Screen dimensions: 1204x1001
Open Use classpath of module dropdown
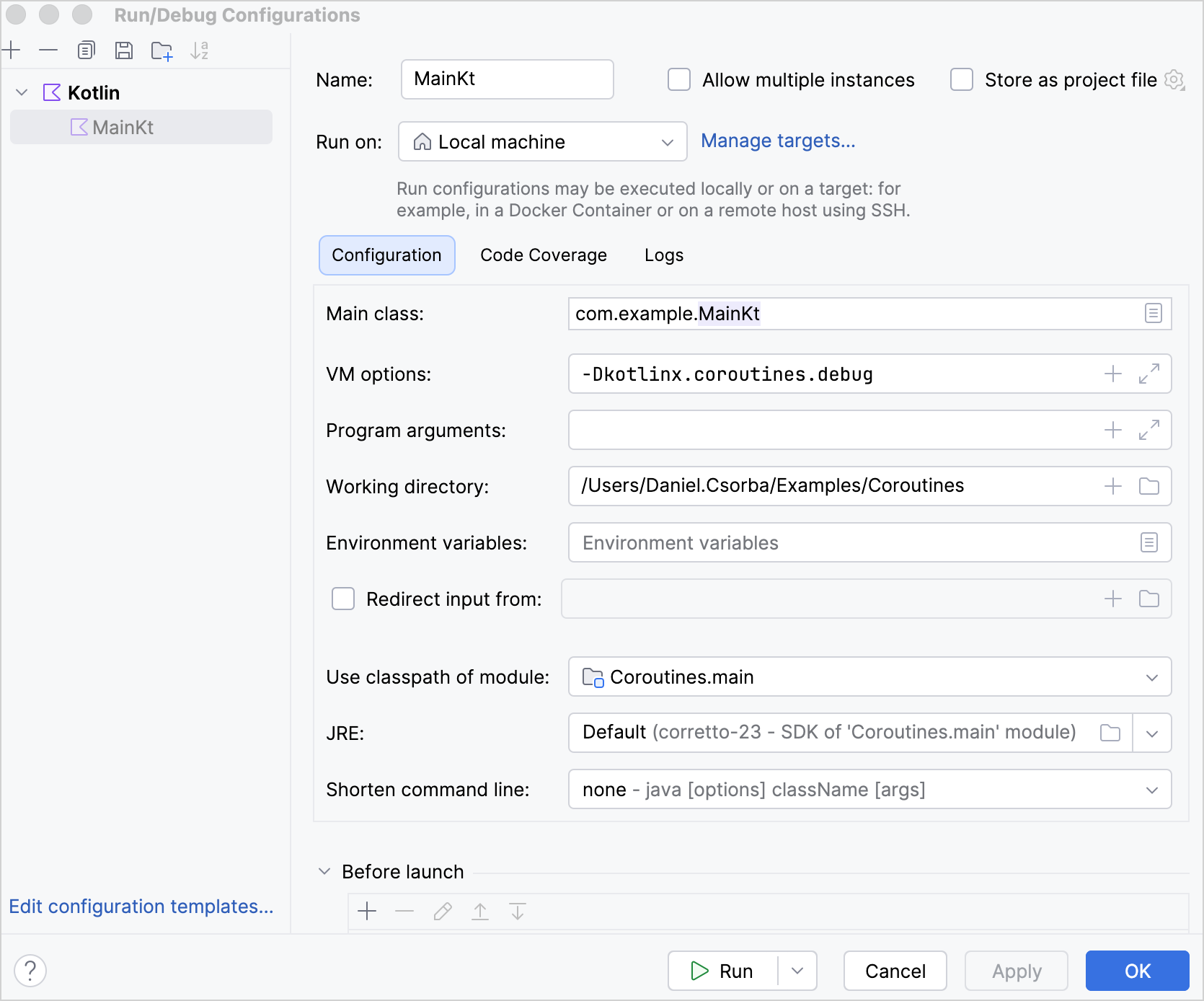click(x=869, y=676)
